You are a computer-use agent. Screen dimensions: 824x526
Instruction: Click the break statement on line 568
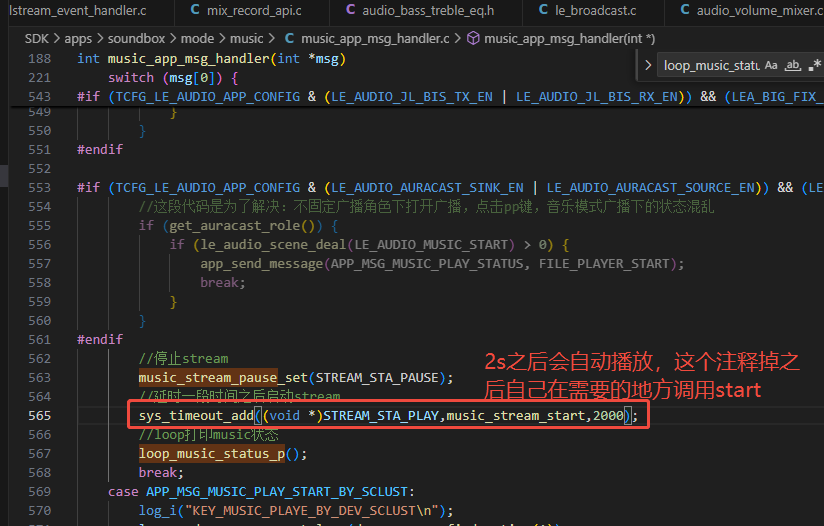158,472
